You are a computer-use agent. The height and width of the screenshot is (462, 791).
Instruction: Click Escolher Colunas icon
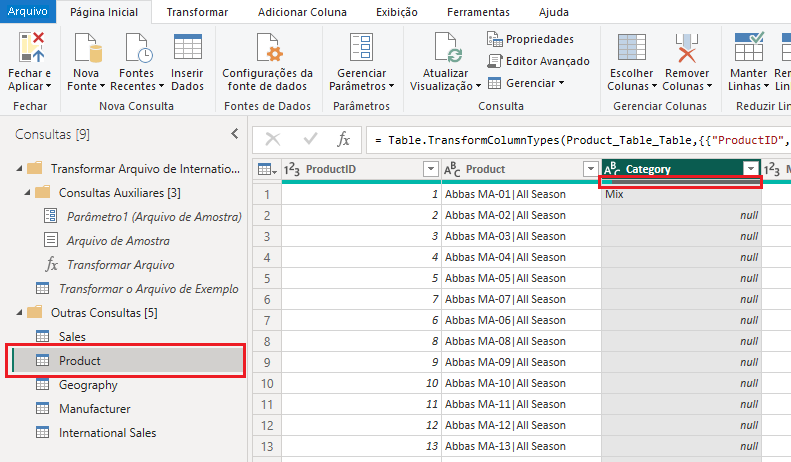point(632,47)
